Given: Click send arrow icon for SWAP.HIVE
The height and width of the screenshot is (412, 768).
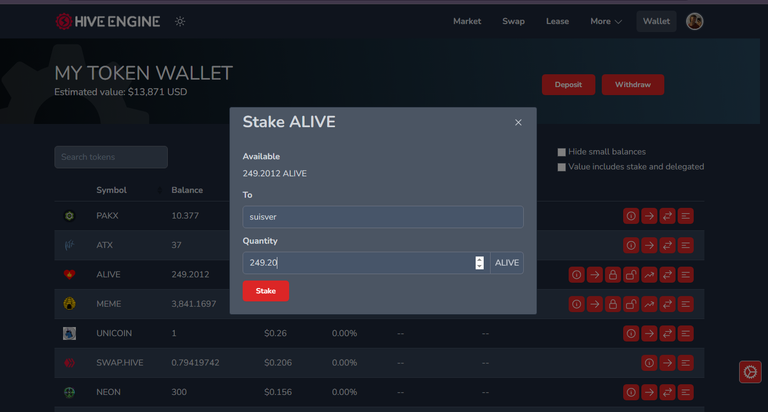Looking at the screenshot, I should click(667, 363).
